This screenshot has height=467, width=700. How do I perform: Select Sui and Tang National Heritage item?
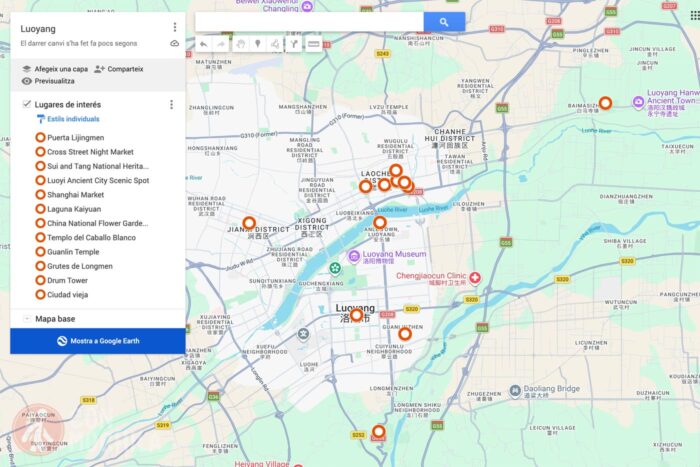click(98, 166)
